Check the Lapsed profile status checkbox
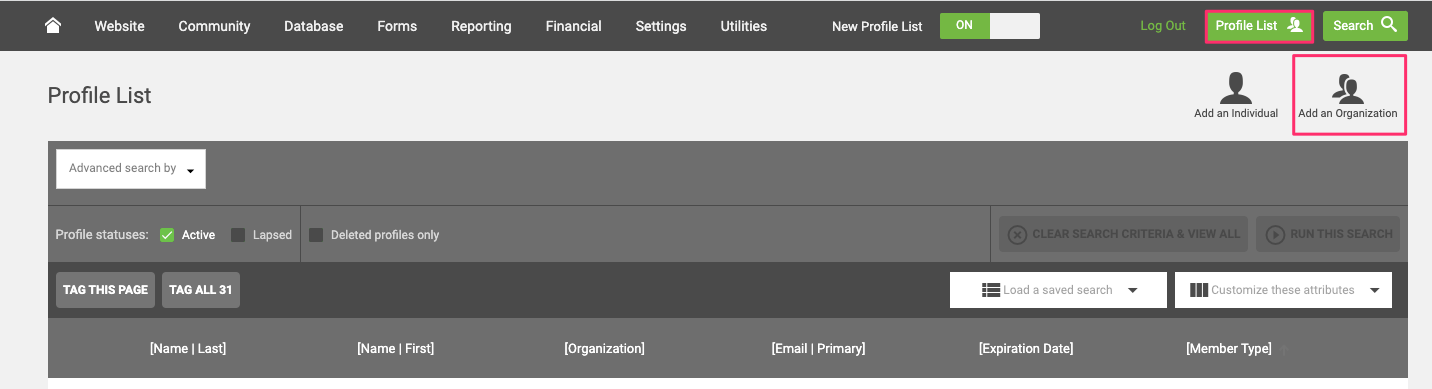The width and height of the screenshot is (1432, 389). coord(238,235)
